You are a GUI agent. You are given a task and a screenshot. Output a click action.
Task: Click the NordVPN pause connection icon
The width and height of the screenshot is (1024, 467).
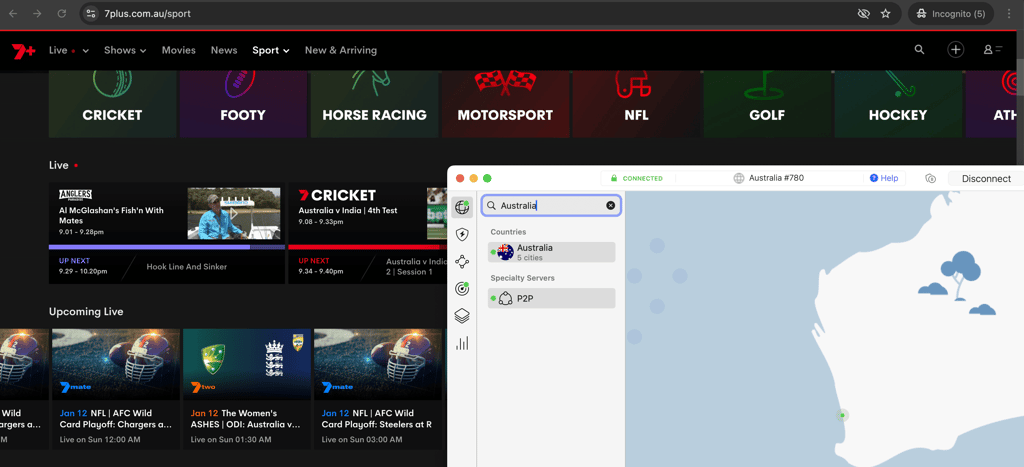click(x=931, y=178)
